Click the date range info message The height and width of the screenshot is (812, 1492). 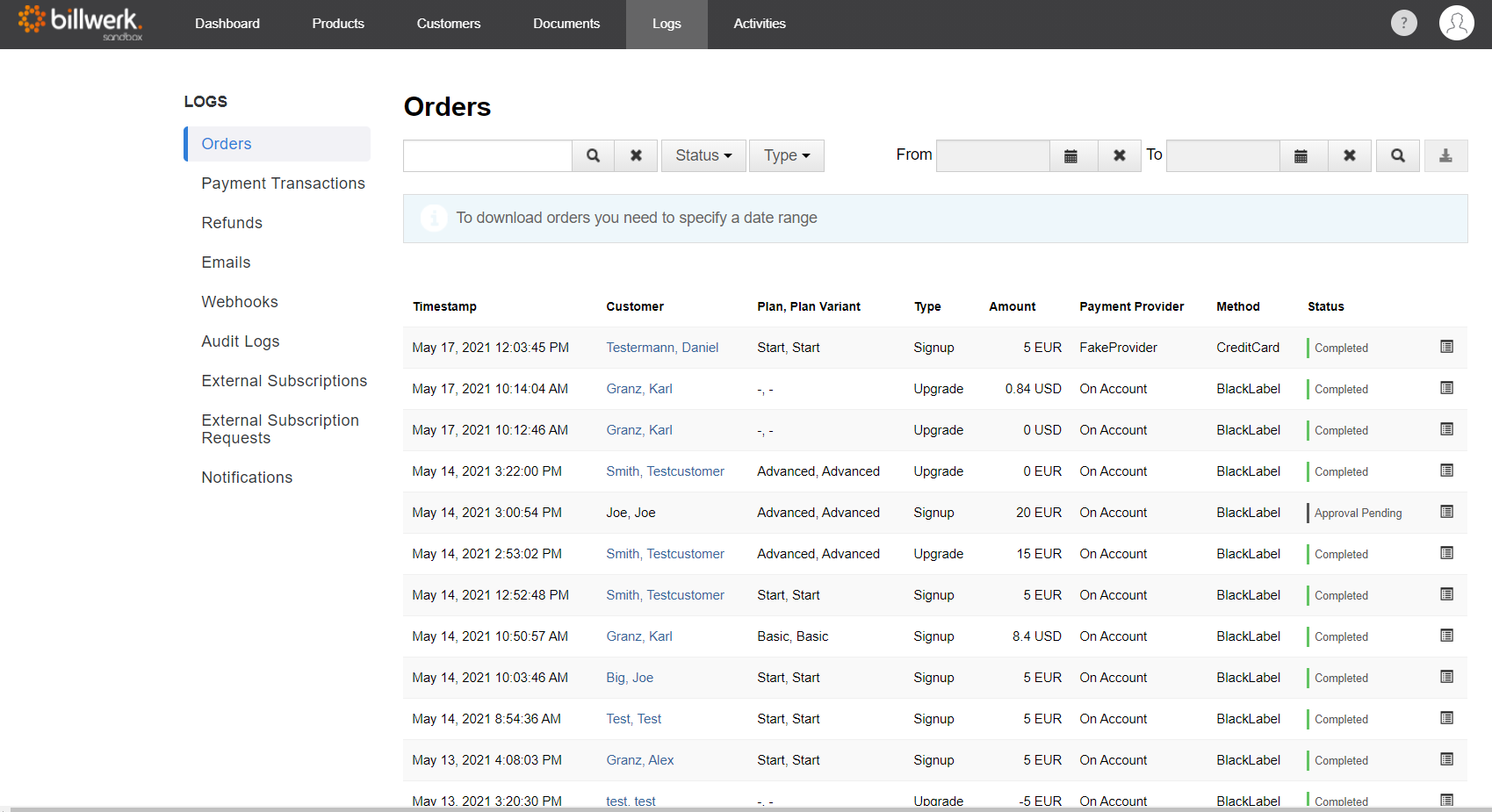935,219
